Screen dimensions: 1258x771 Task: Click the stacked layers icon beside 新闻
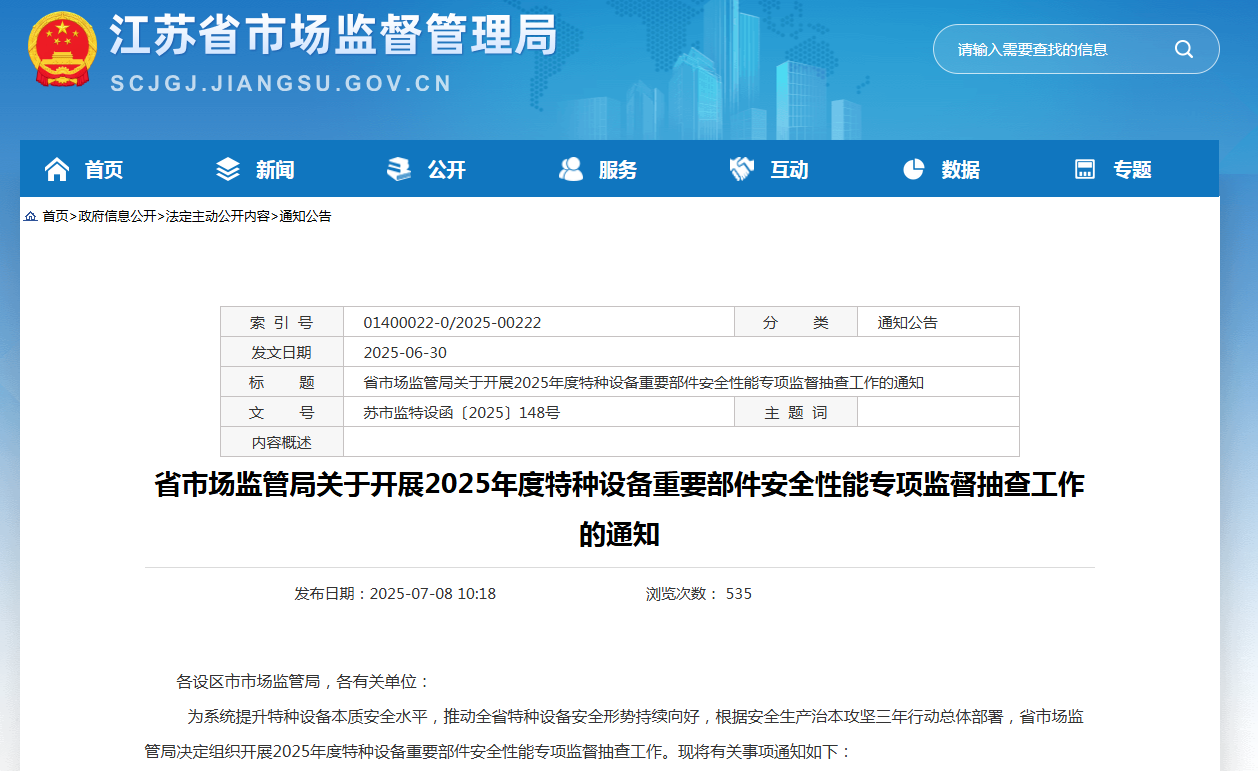click(228, 170)
